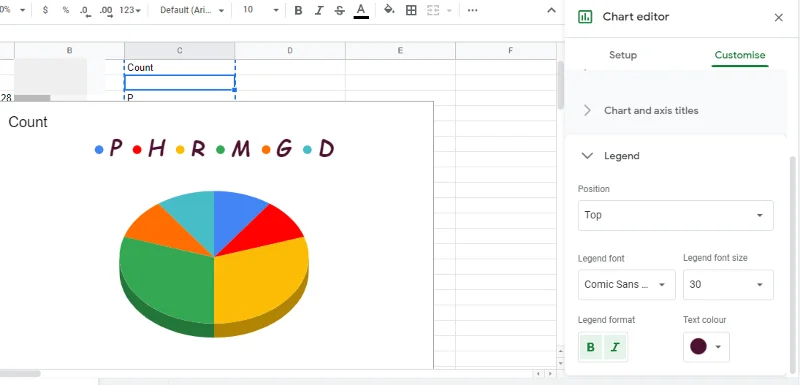The width and height of the screenshot is (800, 385).
Task: Click the Chart editor panel vertical scrollbar
Action: pyautogui.click(x=793, y=265)
